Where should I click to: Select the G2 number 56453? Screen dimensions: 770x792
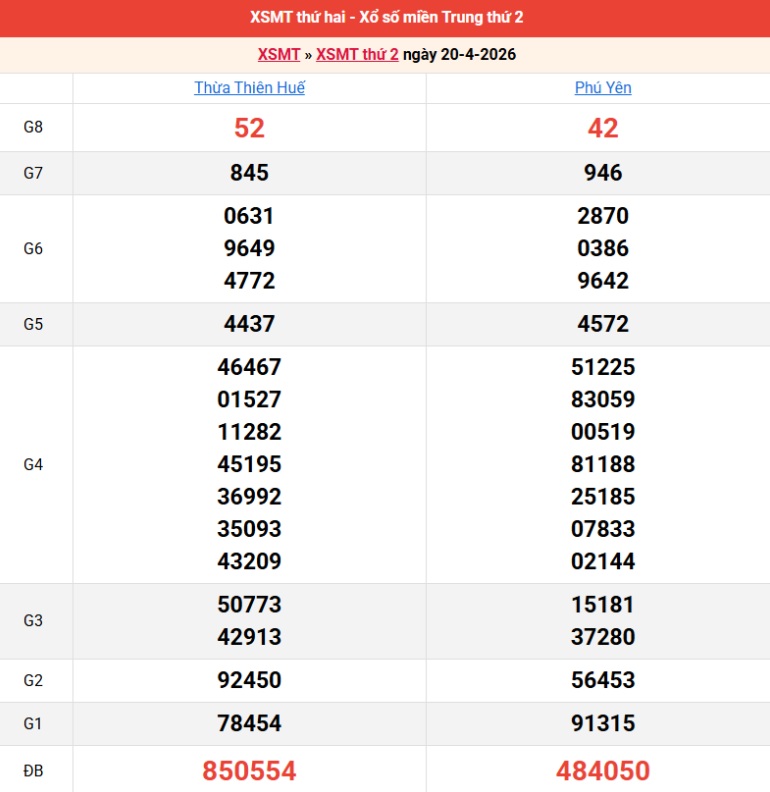click(x=603, y=680)
